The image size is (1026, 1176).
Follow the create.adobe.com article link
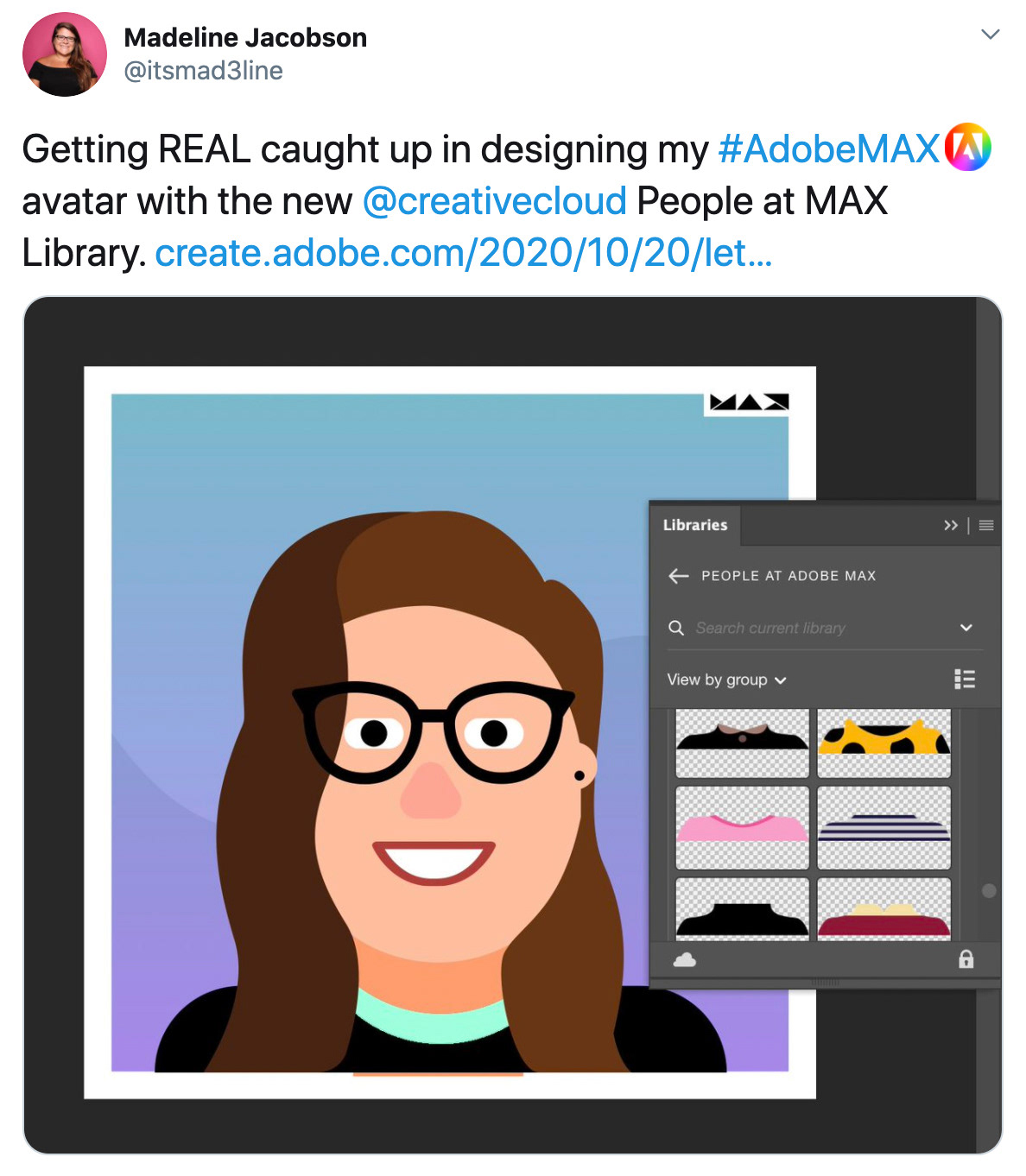[x=464, y=253]
